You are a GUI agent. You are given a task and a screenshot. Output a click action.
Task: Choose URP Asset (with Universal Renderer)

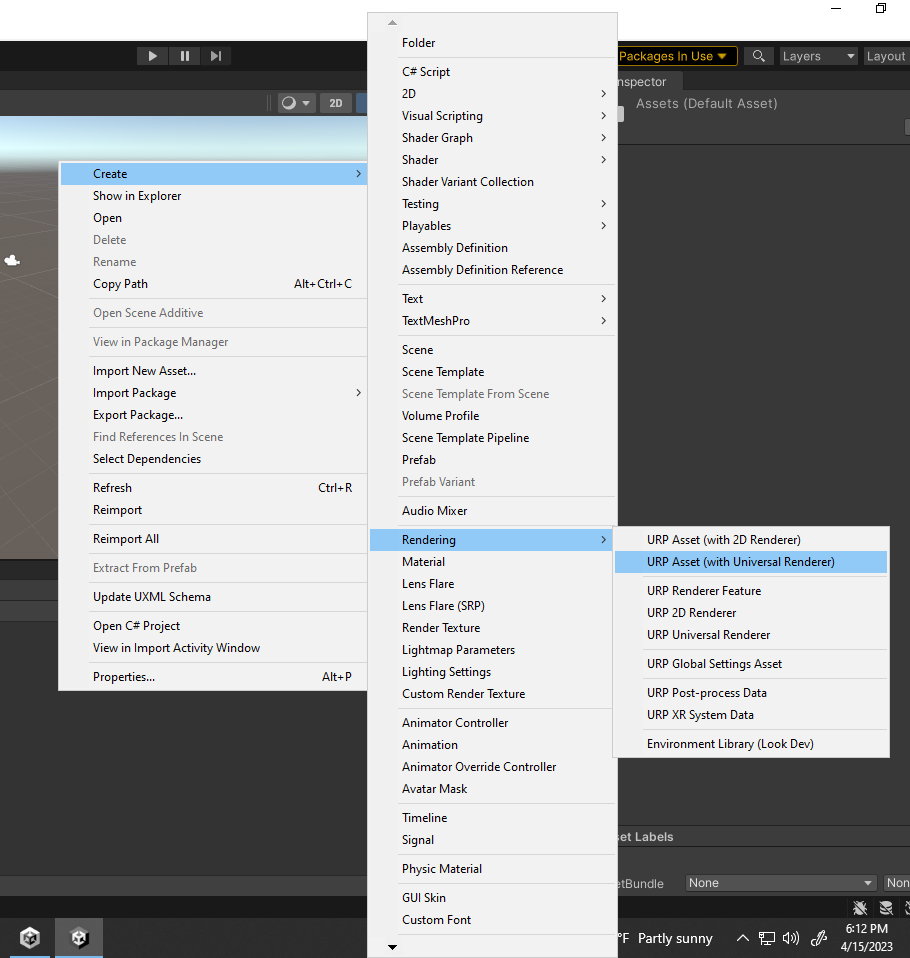pyautogui.click(x=751, y=561)
